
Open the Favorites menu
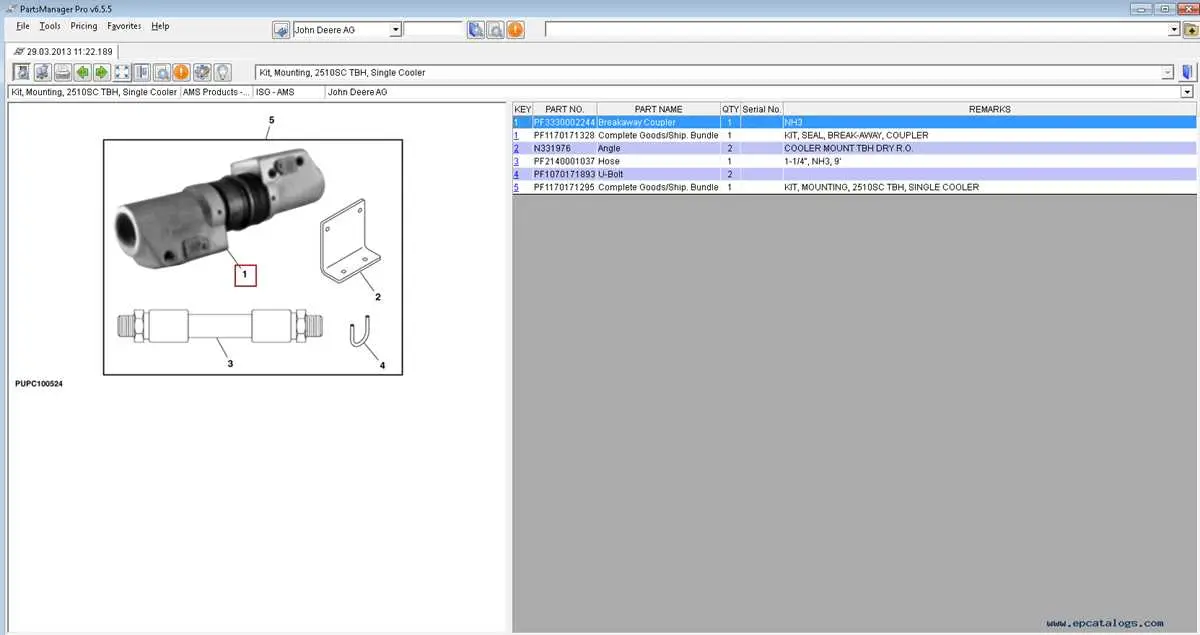coord(124,26)
